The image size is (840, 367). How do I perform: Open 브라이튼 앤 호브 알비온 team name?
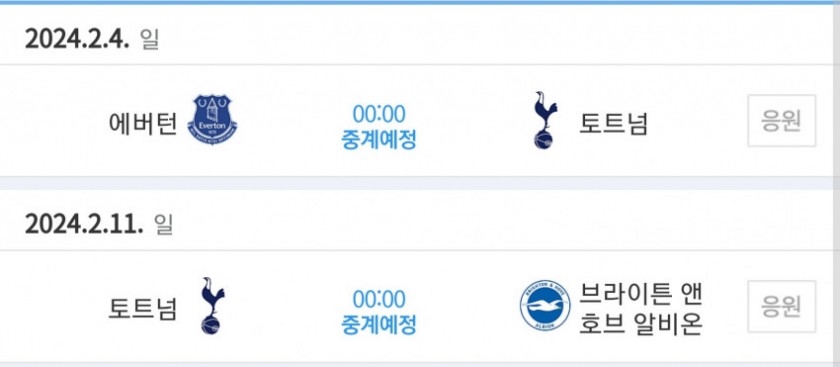click(x=641, y=309)
